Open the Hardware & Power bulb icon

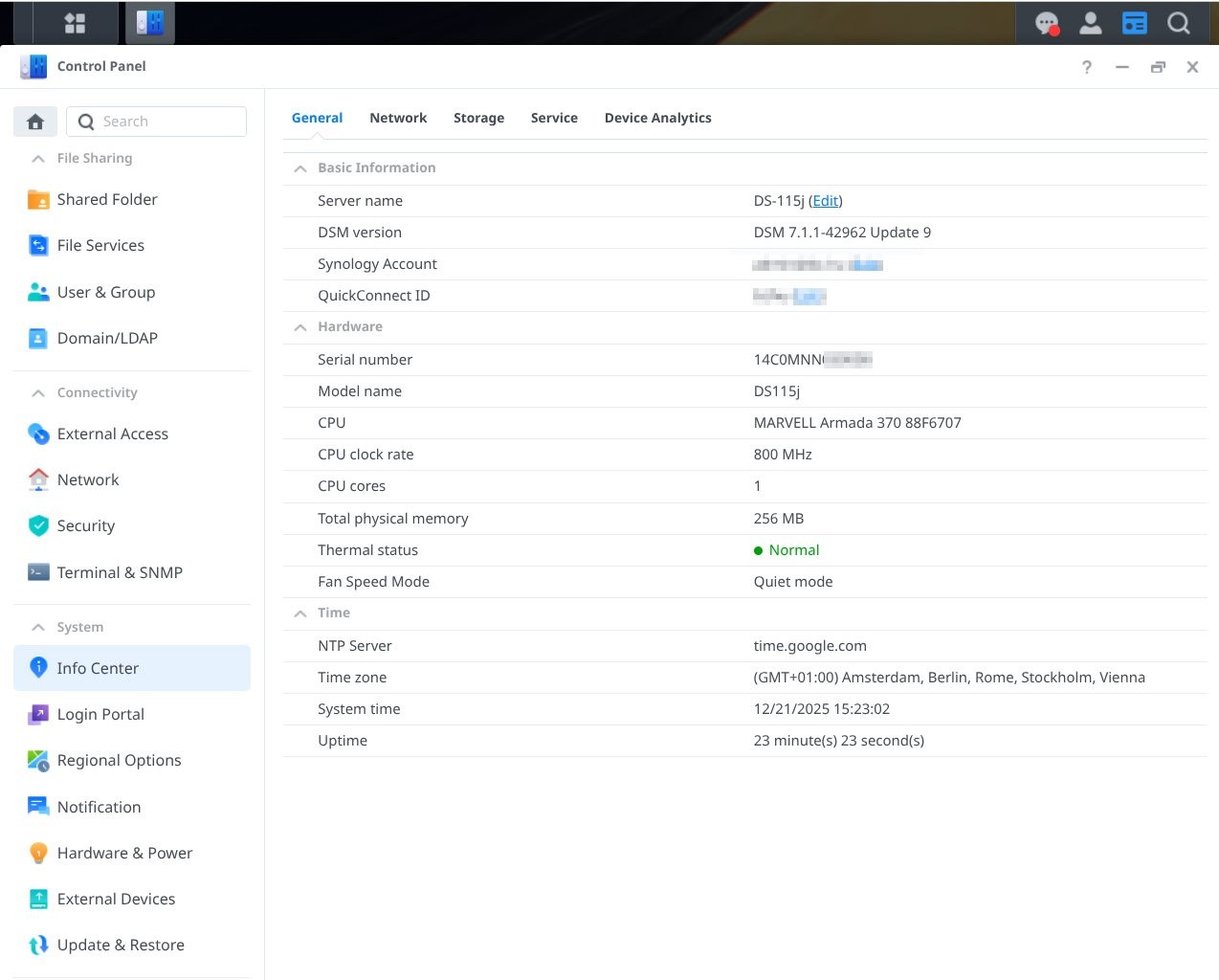[x=38, y=853]
